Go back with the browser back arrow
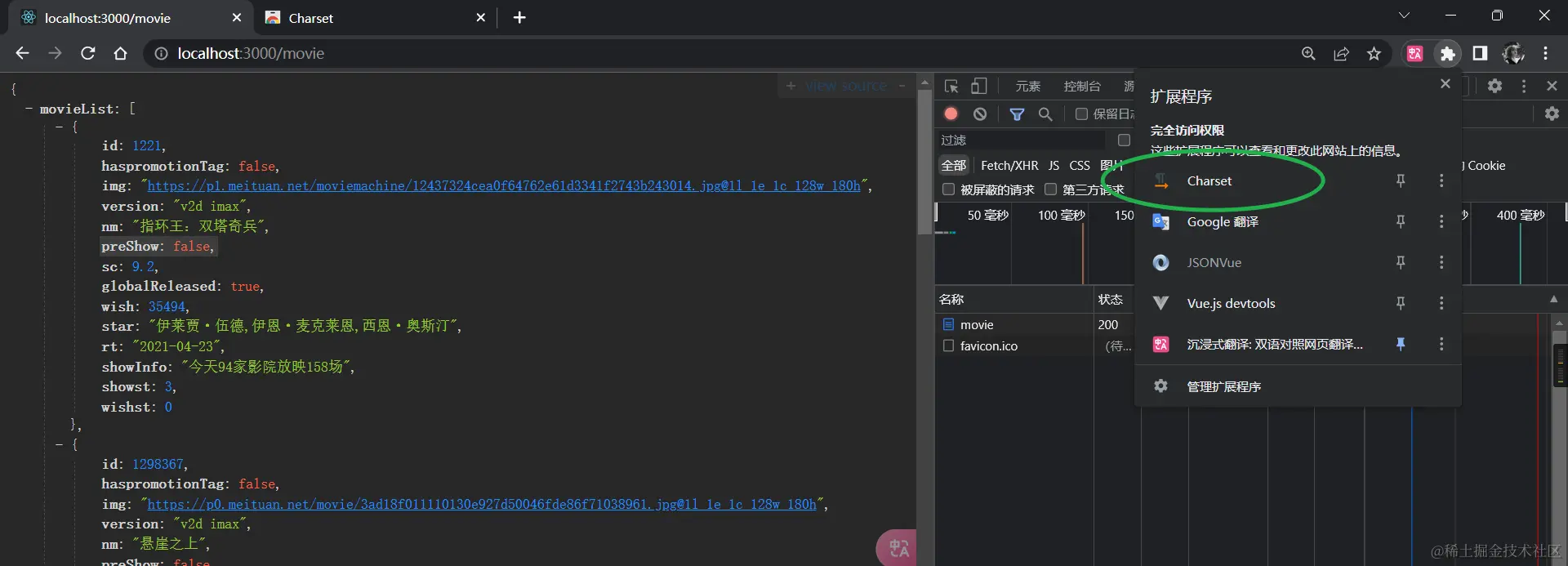Viewport: 1568px width, 566px height. click(22, 53)
